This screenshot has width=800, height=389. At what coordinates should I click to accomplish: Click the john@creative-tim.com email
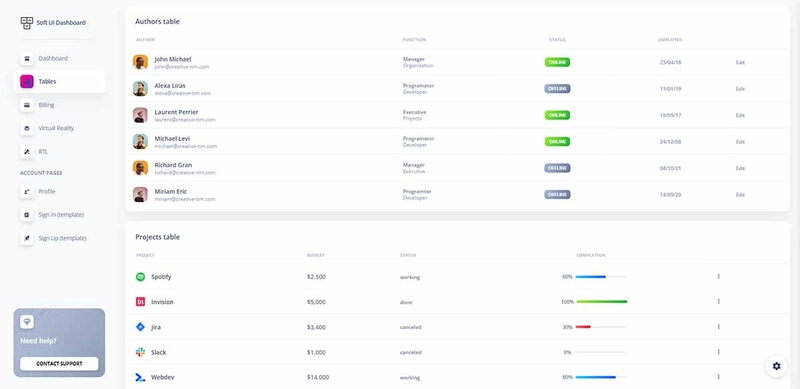coord(182,67)
